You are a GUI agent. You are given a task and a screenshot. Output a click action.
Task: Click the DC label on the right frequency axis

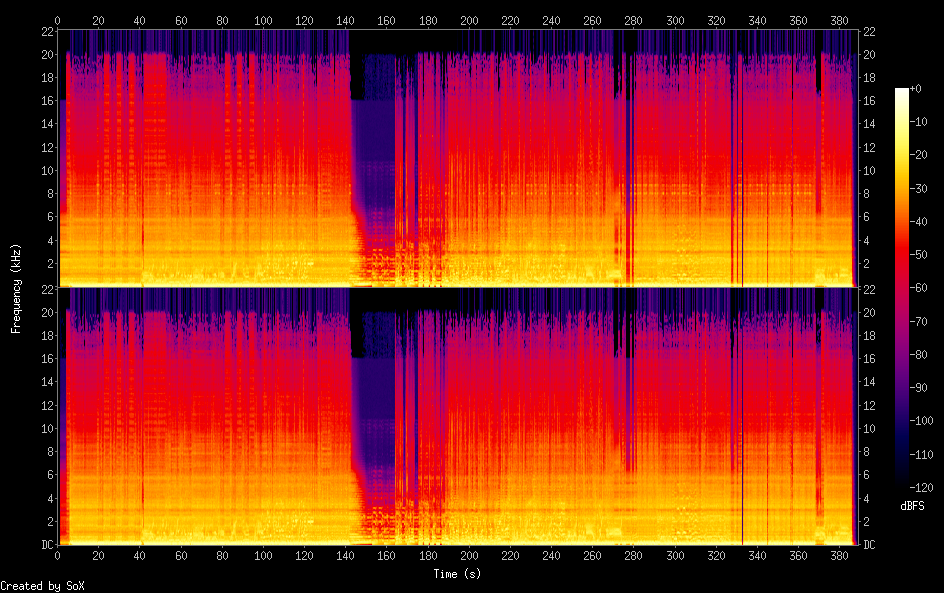[870, 545]
